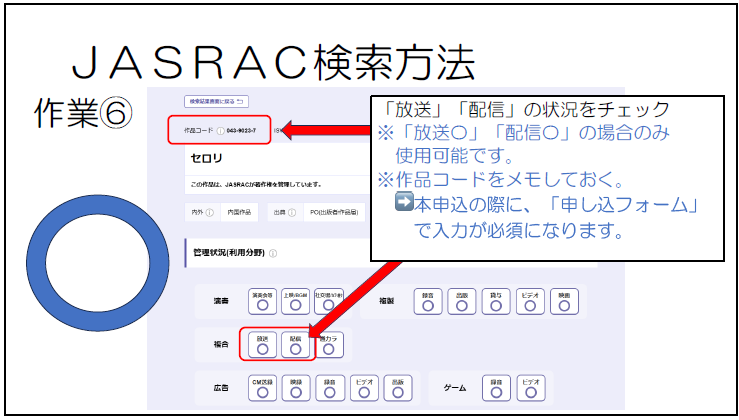This screenshot has height=420, width=739.
Task: Click the 出典 field label
Action: pos(279,213)
